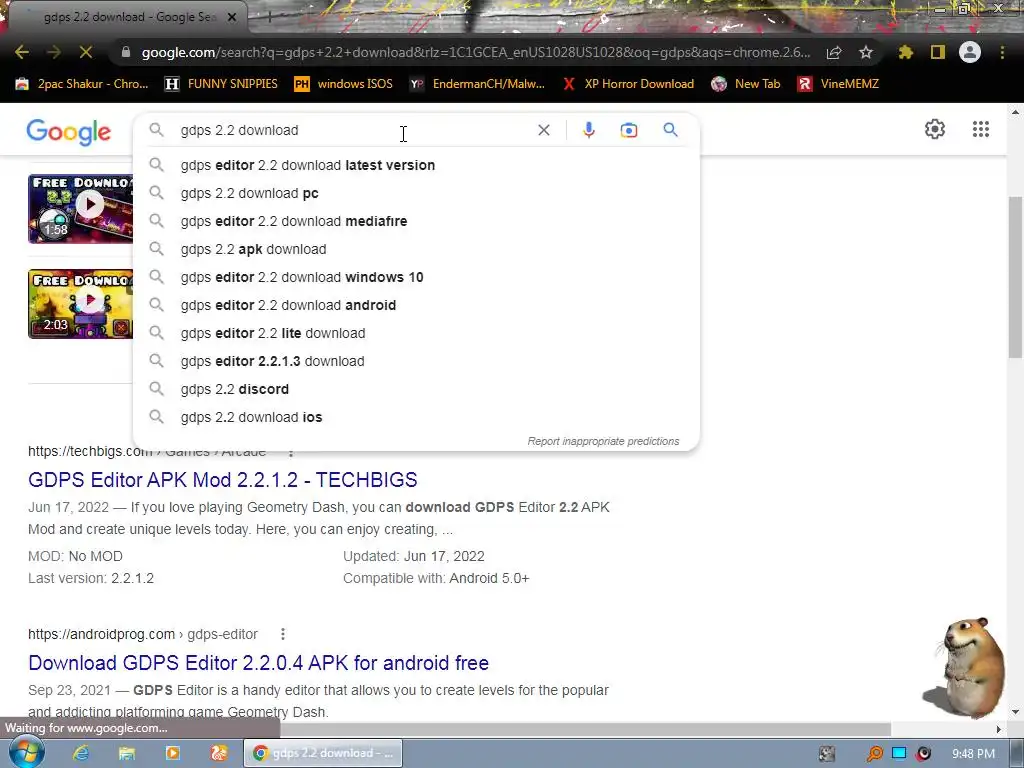The height and width of the screenshot is (768, 1024).
Task: Open more options for the androidprog result
Action: [282, 634]
